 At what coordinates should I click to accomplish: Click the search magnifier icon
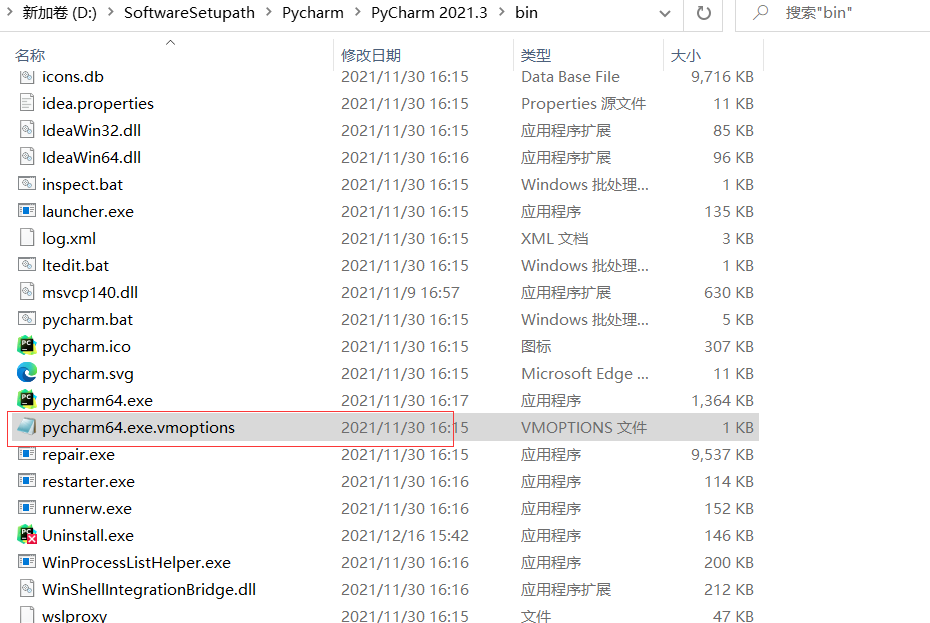click(760, 12)
